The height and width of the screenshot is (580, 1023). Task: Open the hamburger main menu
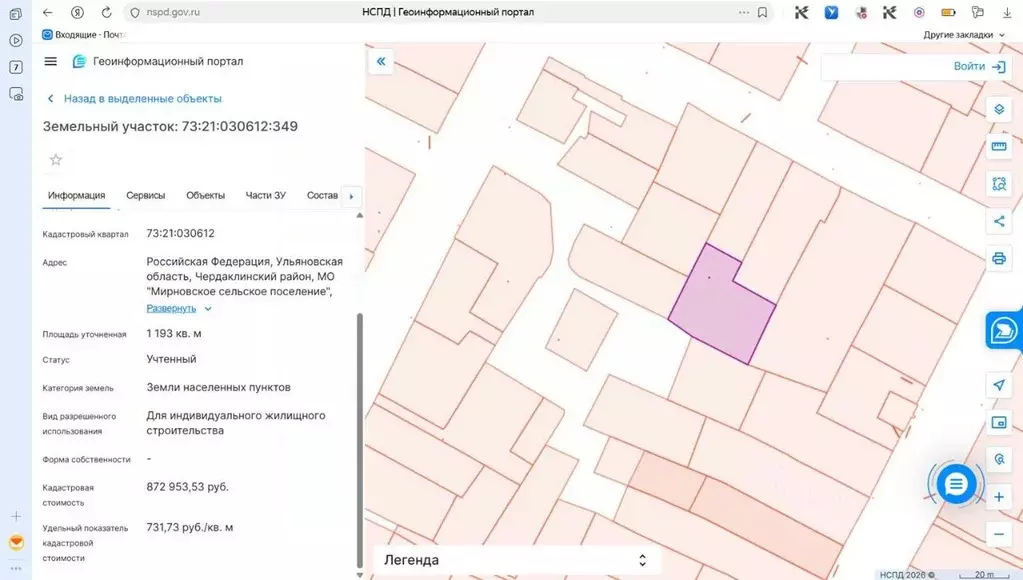point(51,62)
